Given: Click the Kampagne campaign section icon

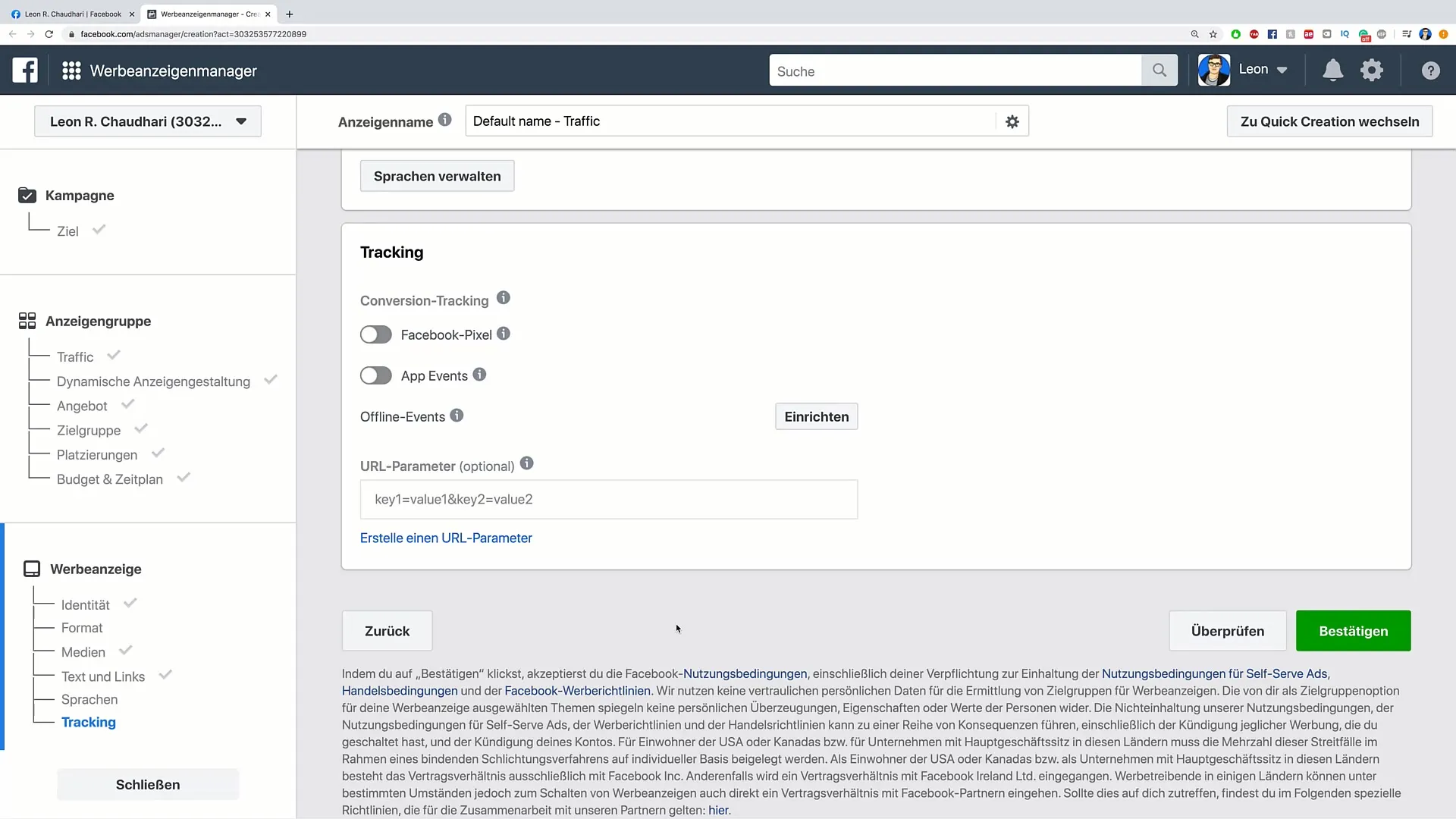Looking at the screenshot, I should click(x=27, y=195).
